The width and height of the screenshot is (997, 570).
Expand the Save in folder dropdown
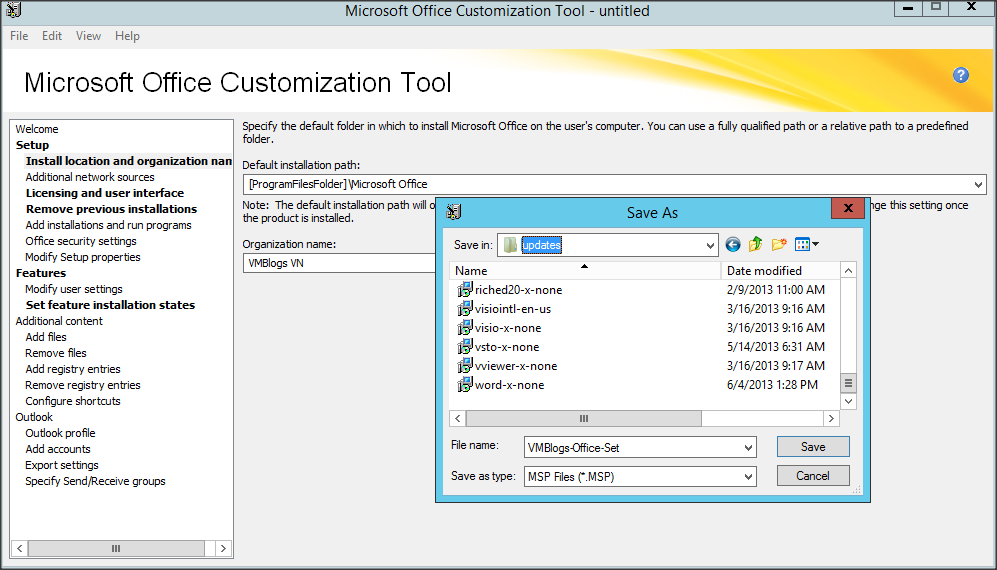[710, 245]
